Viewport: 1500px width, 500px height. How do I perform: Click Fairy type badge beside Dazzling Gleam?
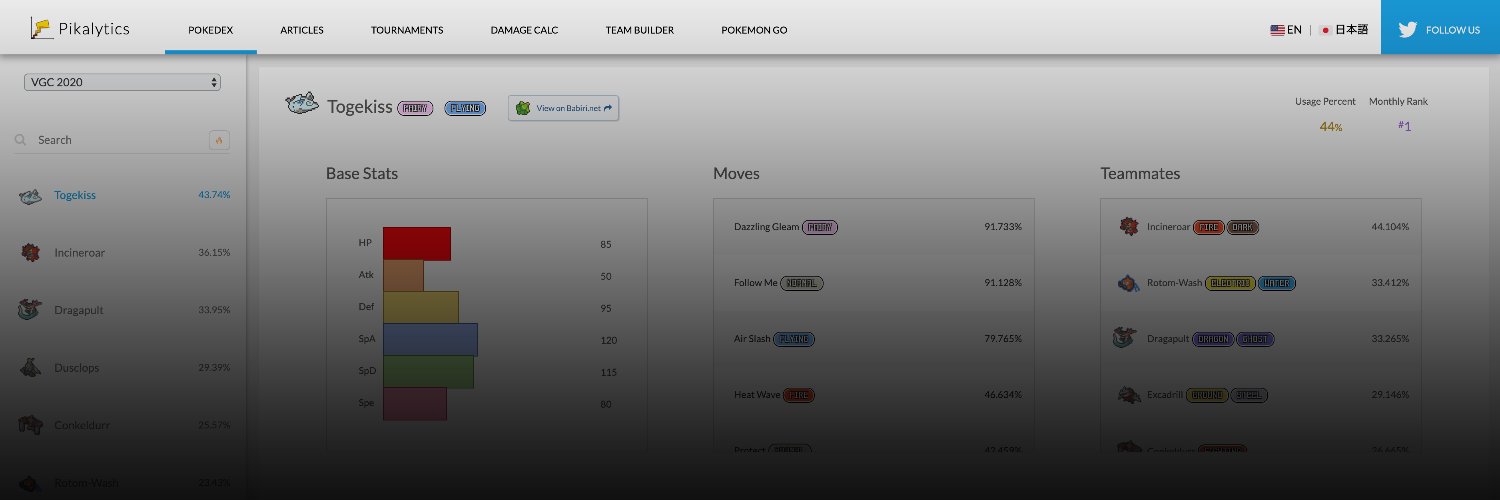coord(821,227)
